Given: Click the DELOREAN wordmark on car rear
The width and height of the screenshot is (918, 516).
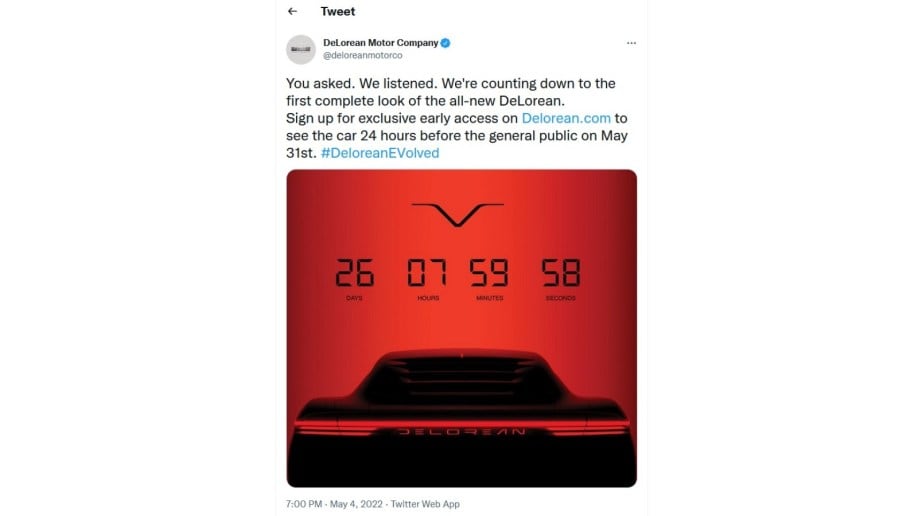Looking at the screenshot, I should click(461, 432).
